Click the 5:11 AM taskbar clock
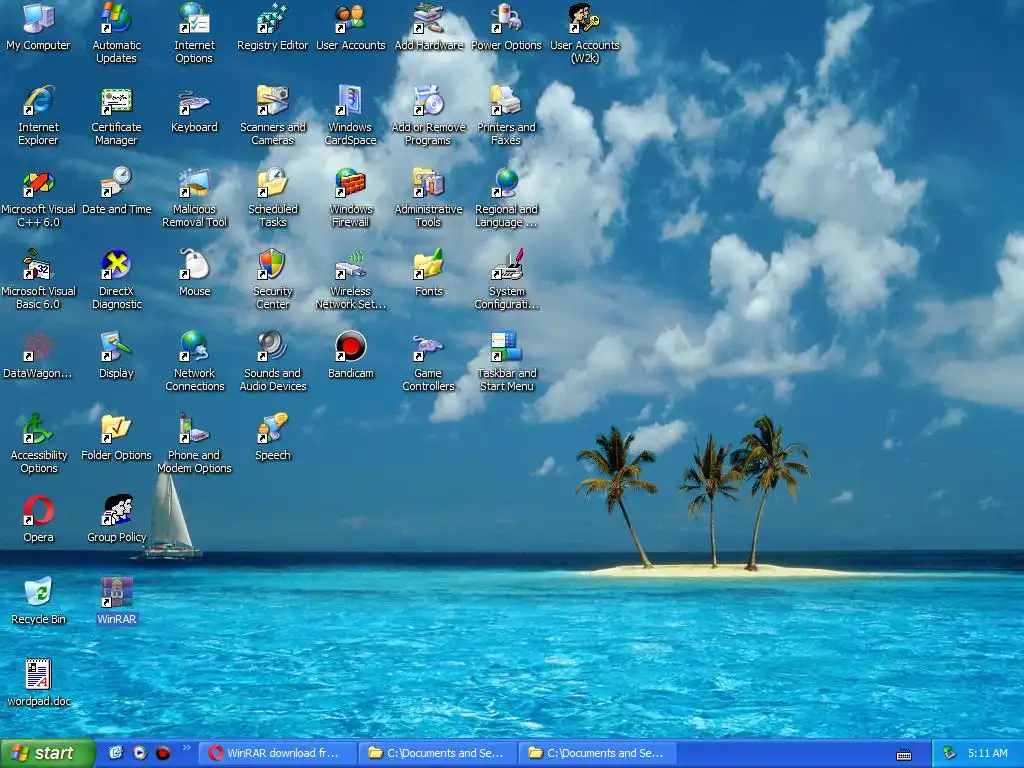The height and width of the screenshot is (768, 1024). click(987, 754)
